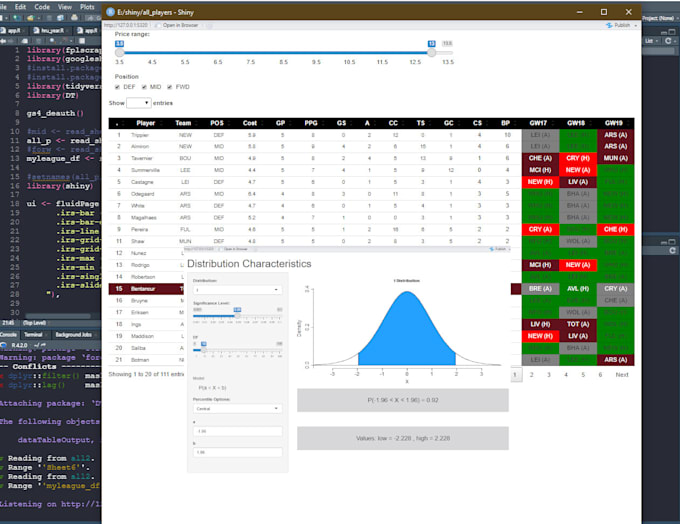Click the 'b' value input field
Viewport: 680px width, 524px height.
point(237,452)
